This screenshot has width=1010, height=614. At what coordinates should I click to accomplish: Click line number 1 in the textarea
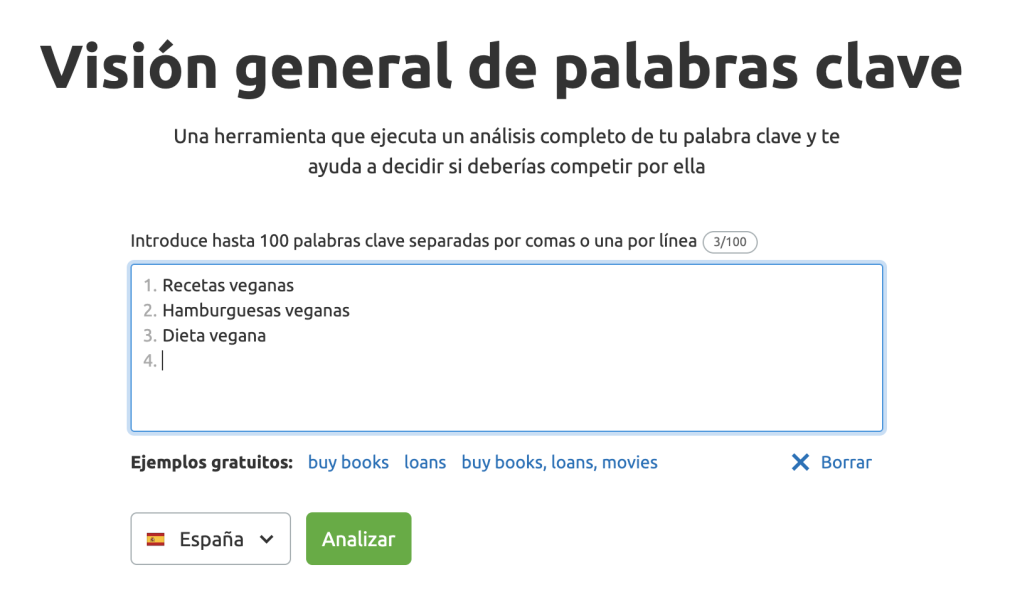(149, 285)
